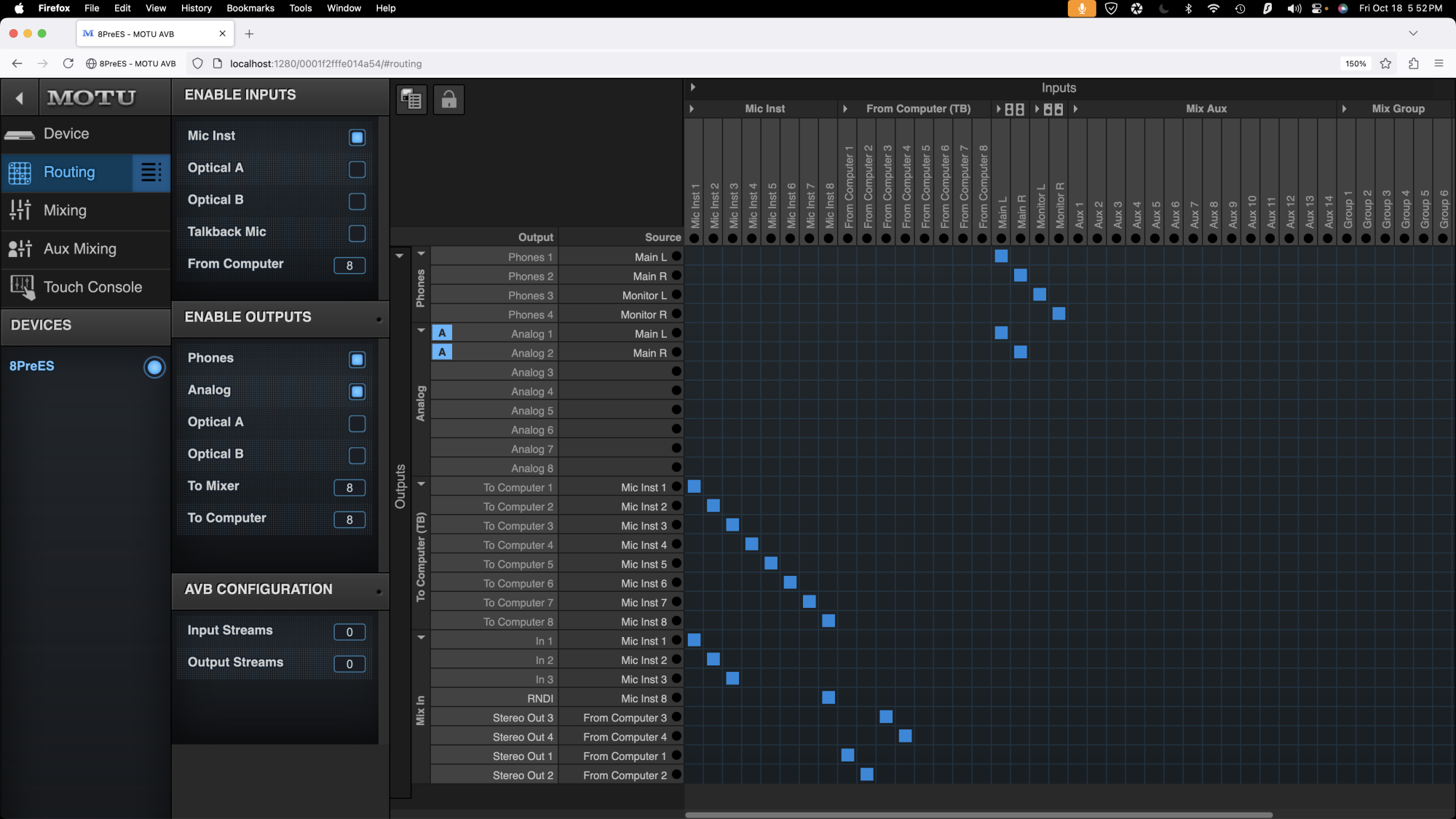
Task: Reload the page in Firefox
Action: 68,63
